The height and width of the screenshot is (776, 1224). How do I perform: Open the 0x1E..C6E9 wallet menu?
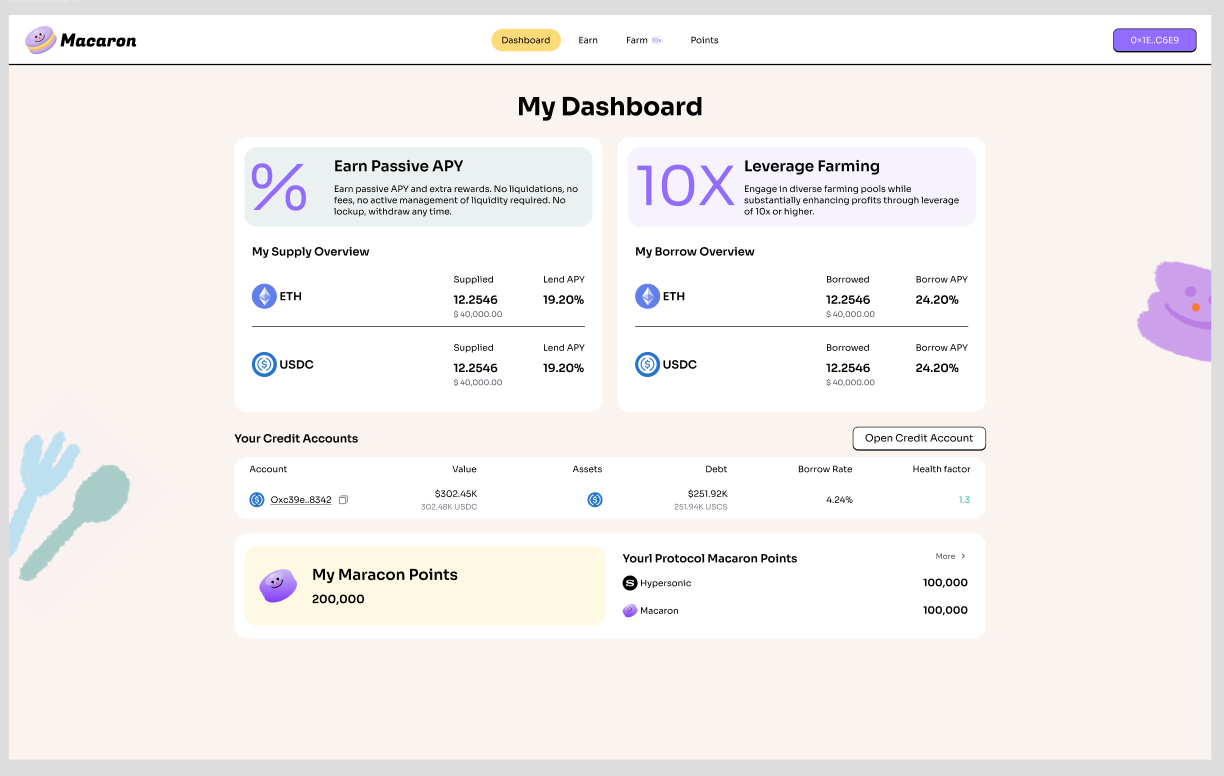click(x=1154, y=40)
